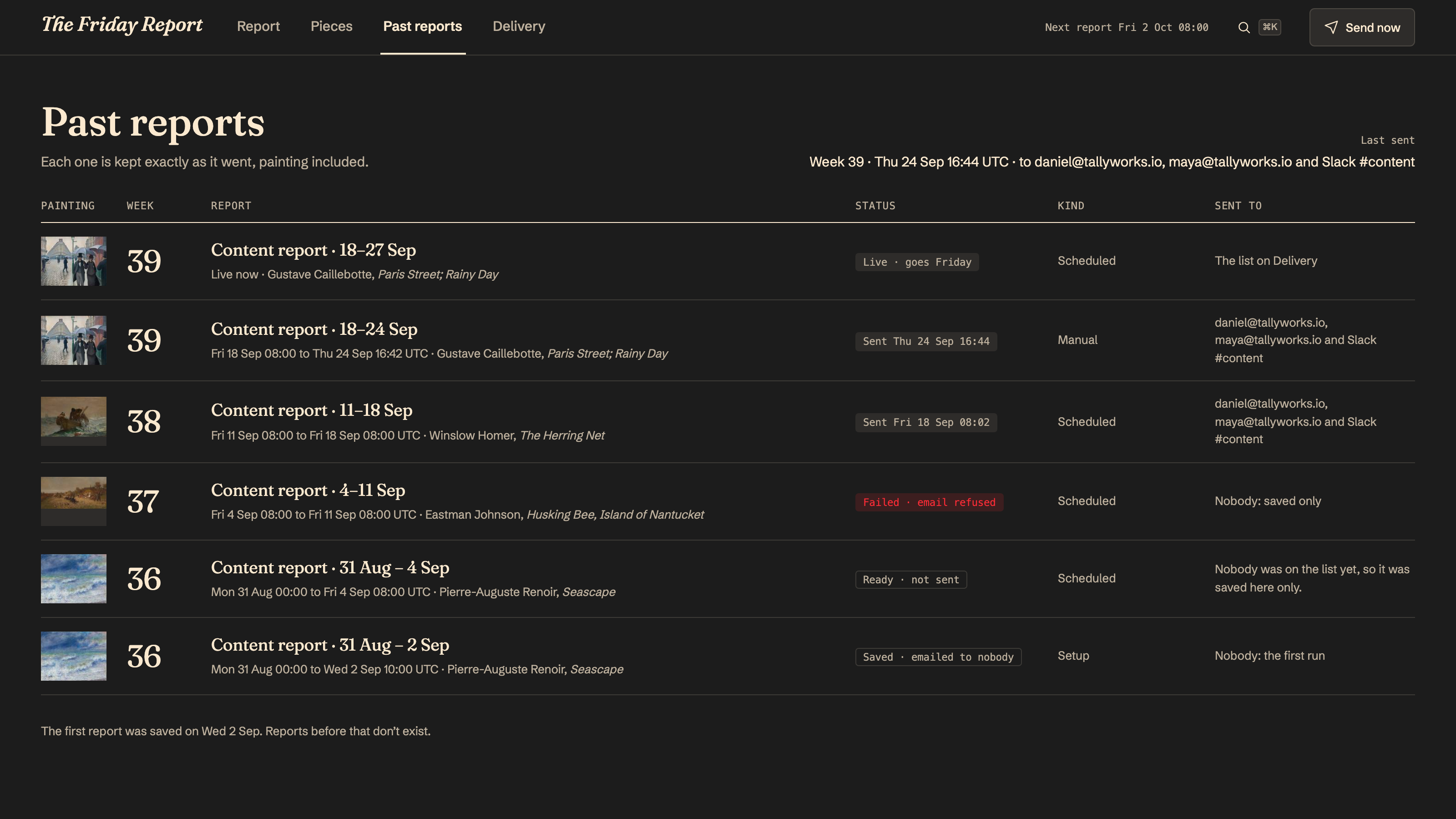Open Content report 31 Aug – 4 Sep
Image resolution: width=1456 pixels, height=819 pixels.
tap(330, 567)
